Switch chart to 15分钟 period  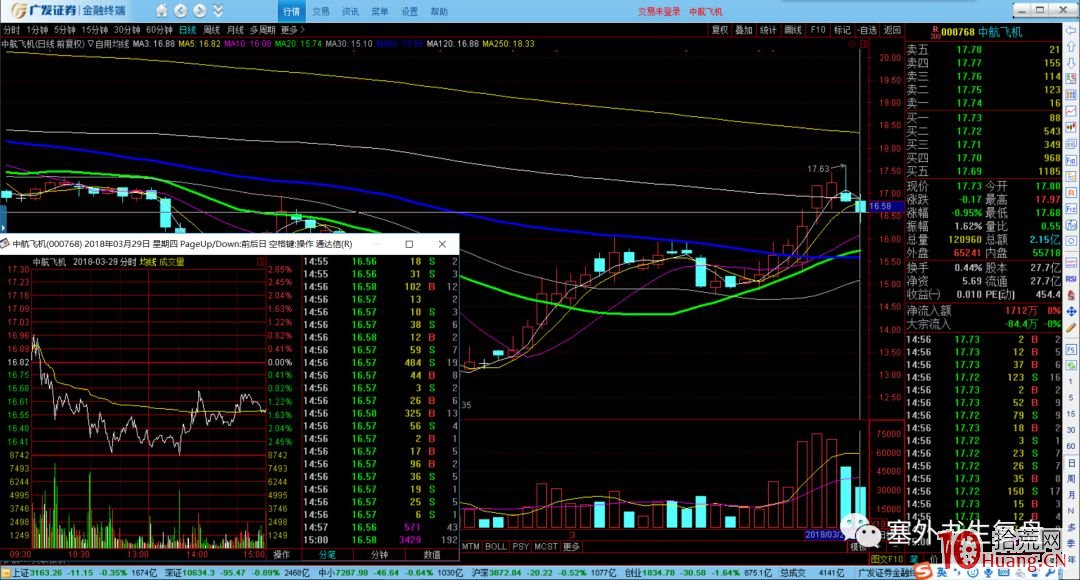pyautogui.click(x=94, y=30)
